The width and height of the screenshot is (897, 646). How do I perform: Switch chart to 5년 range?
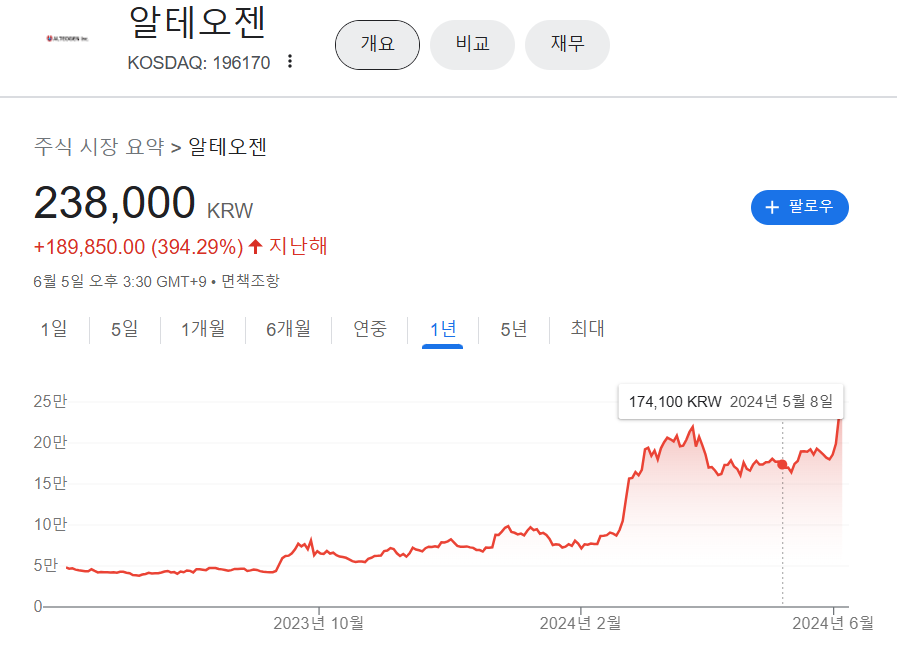pyautogui.click(x=513, y=329)
